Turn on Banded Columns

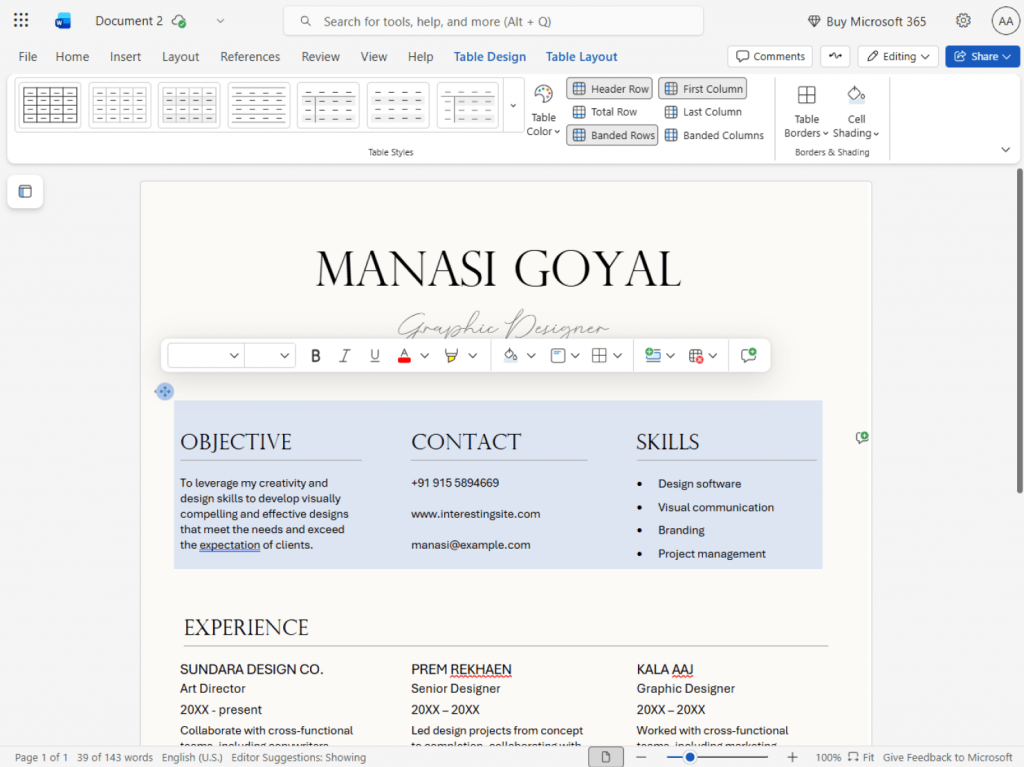[x=714, y=135]
